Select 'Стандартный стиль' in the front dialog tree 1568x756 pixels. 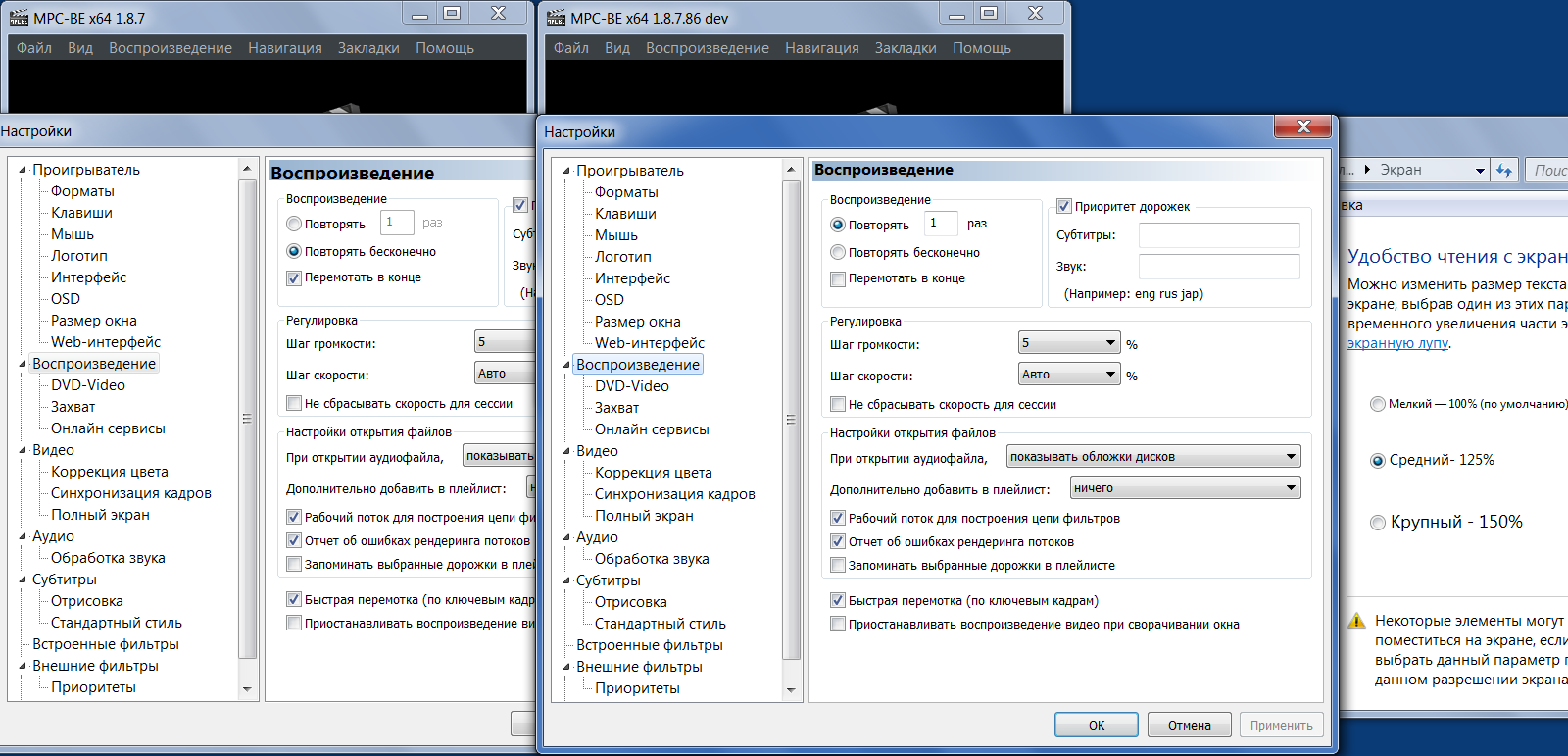point(661,624)
